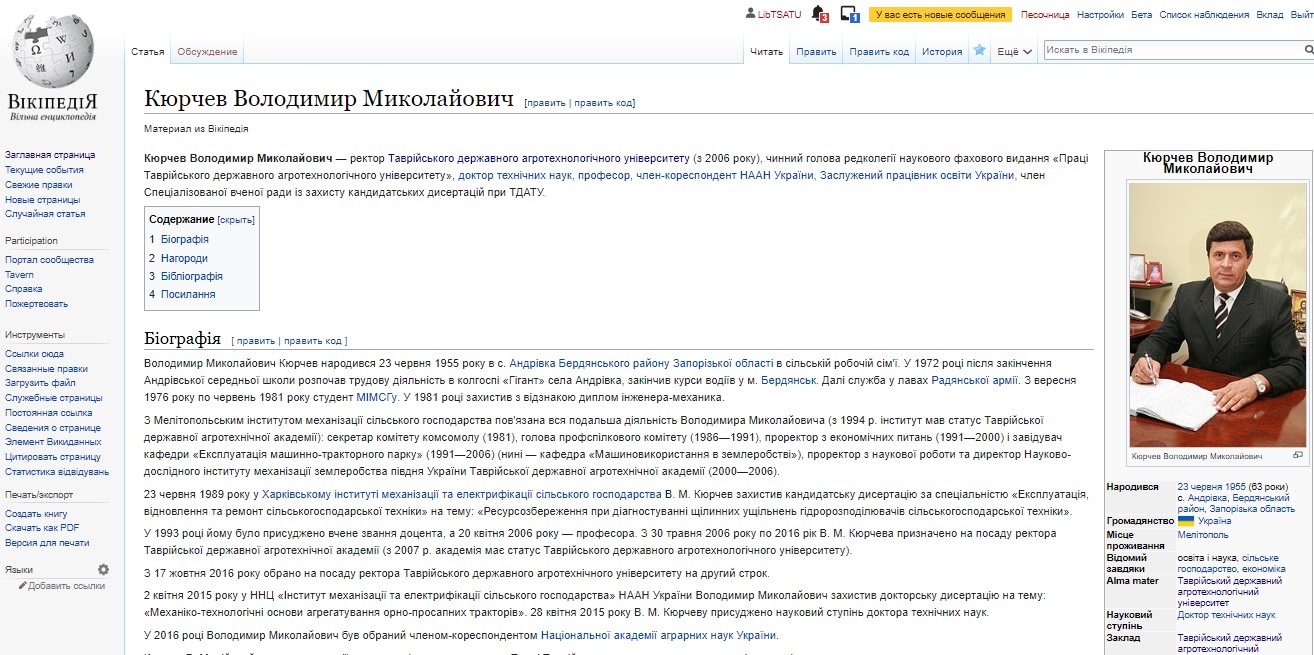Viewport: 1314px width, 655px height.
Task: Go to Нагороди in the contents
Action: pos(184,258)
